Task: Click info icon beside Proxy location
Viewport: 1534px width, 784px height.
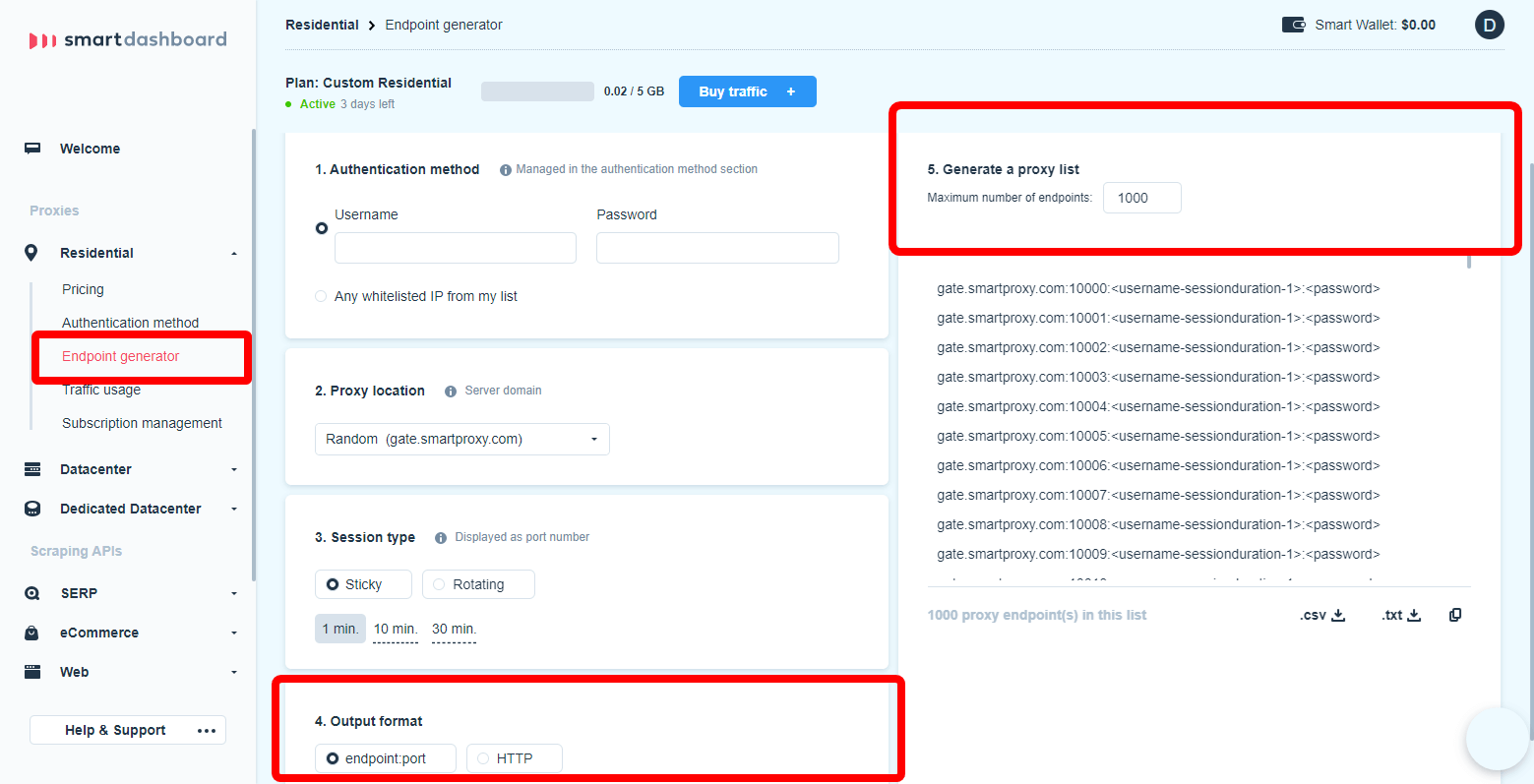Action: click(451, 392)
